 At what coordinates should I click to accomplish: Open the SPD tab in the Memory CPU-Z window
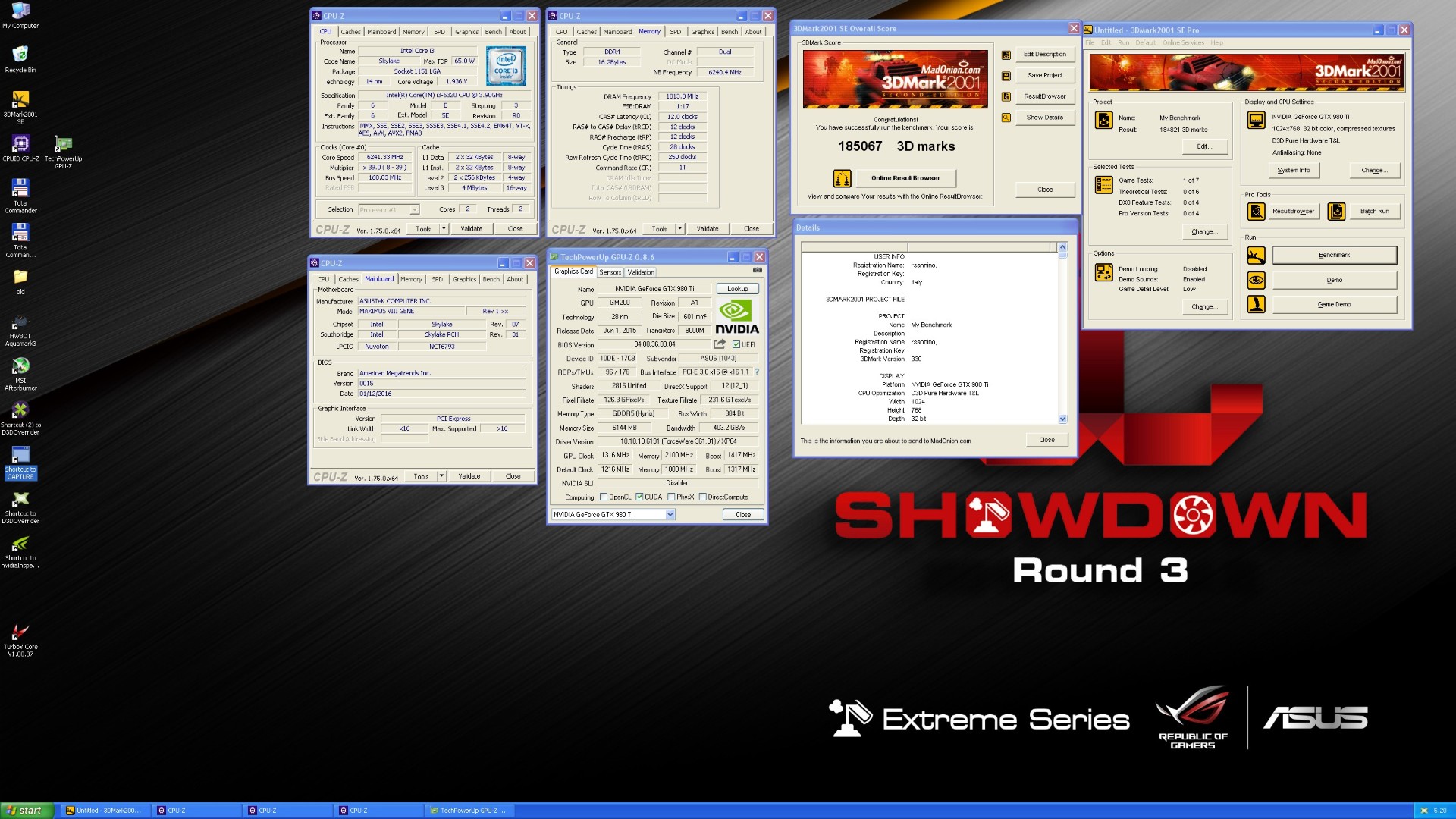click(x=676, y=32)
